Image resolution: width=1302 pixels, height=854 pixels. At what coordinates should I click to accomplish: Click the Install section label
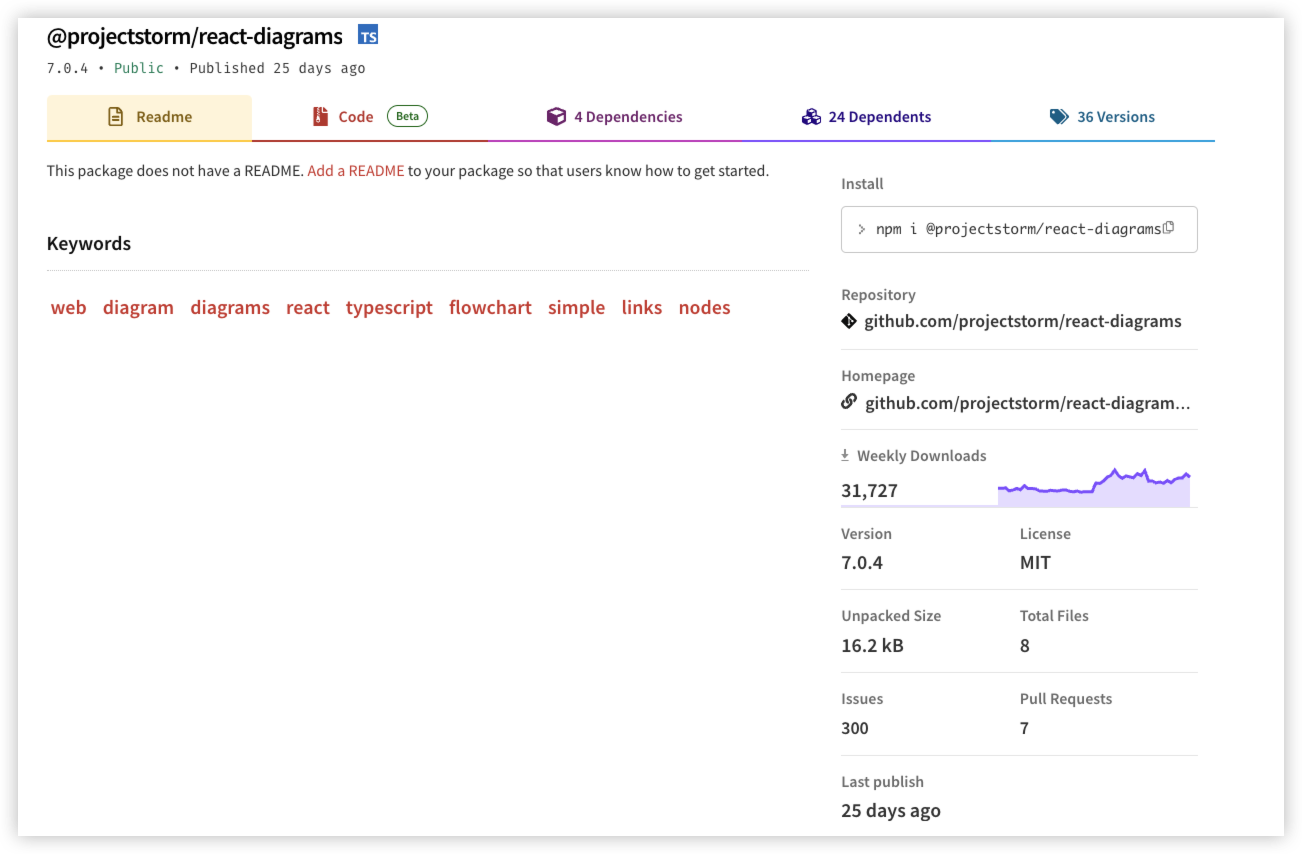pos(862,184)
